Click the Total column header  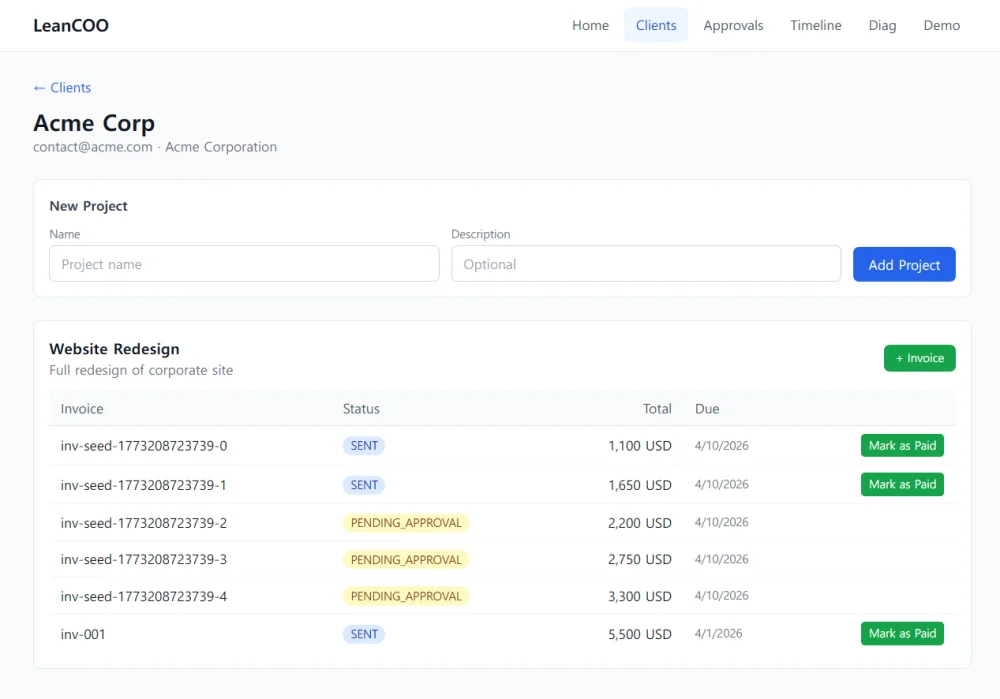(x=657, y=409)
